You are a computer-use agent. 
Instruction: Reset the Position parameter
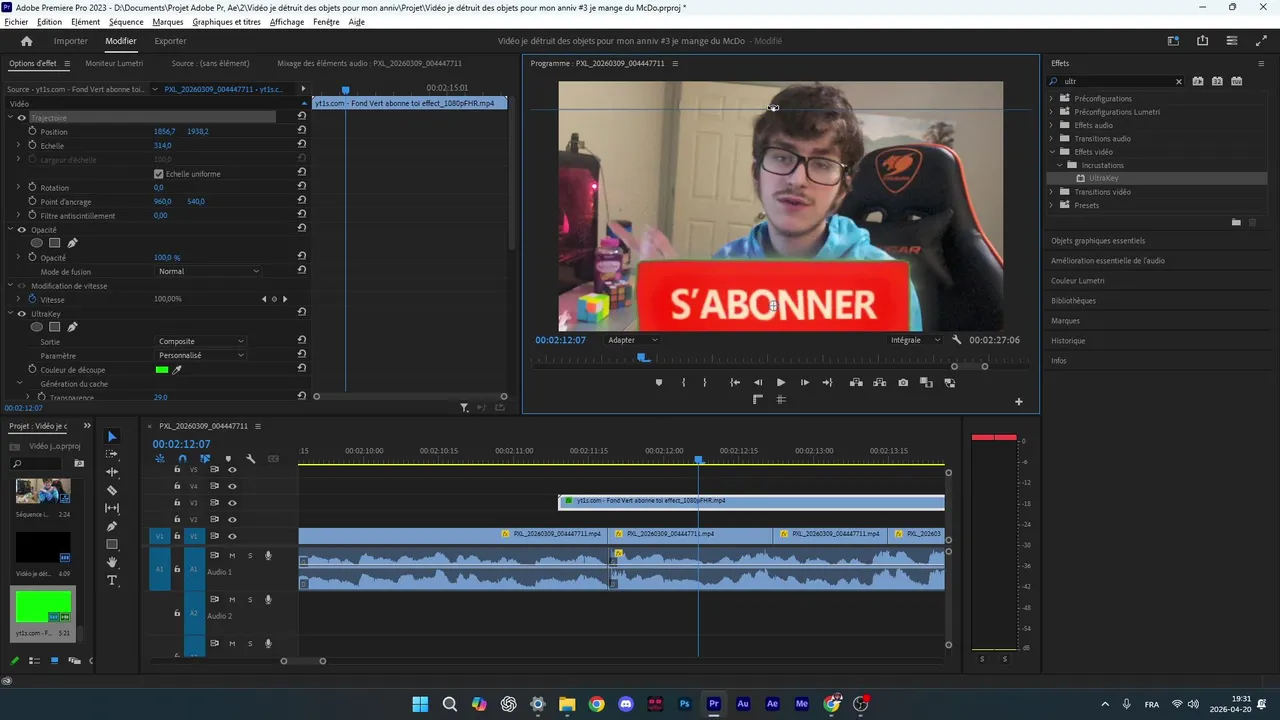point(301,131)
